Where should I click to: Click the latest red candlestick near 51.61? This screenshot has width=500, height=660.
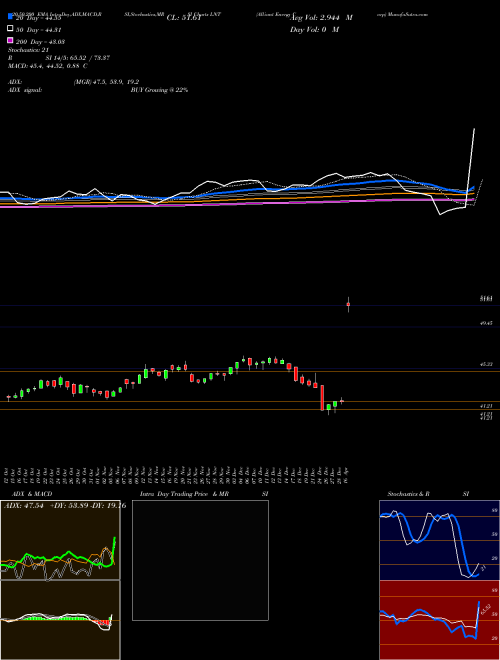tap(348, 304)
